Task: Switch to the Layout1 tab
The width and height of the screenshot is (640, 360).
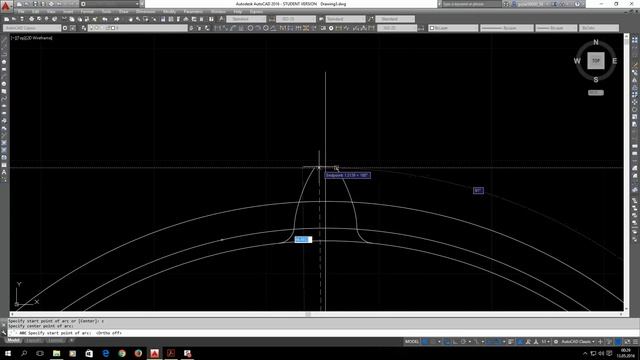Action: point(33,340)
